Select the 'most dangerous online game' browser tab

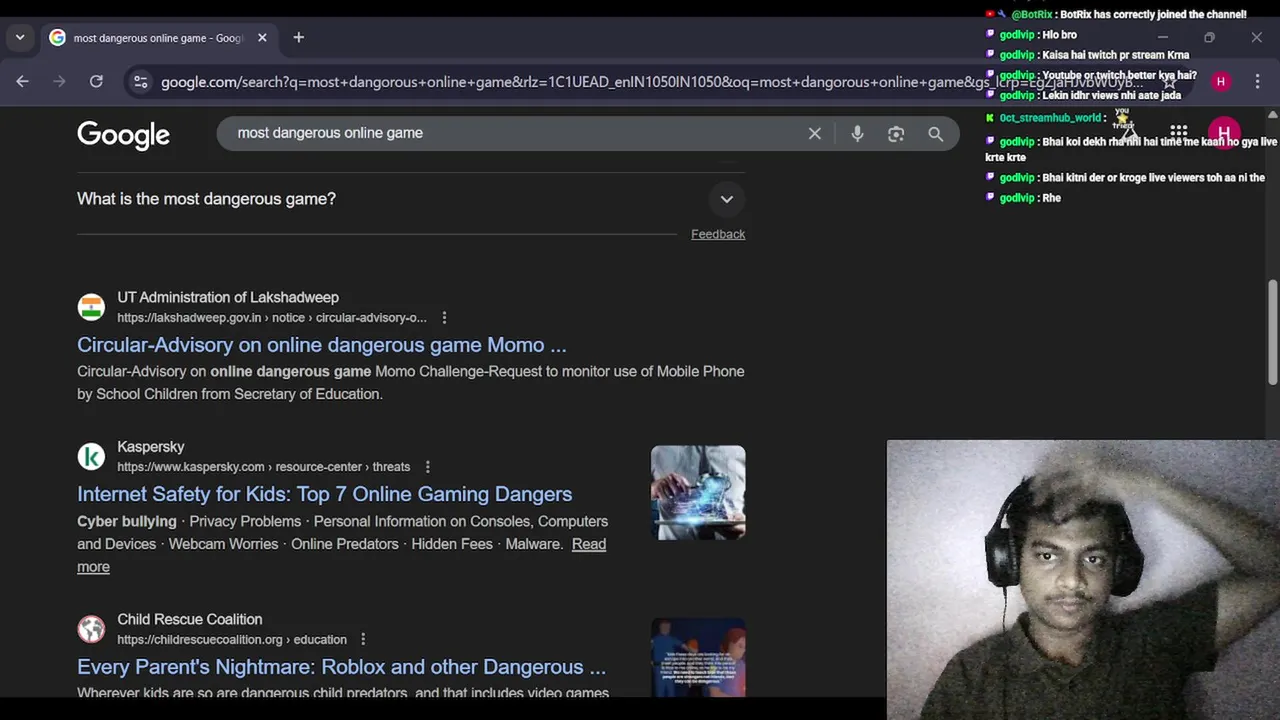coord(158,38)
